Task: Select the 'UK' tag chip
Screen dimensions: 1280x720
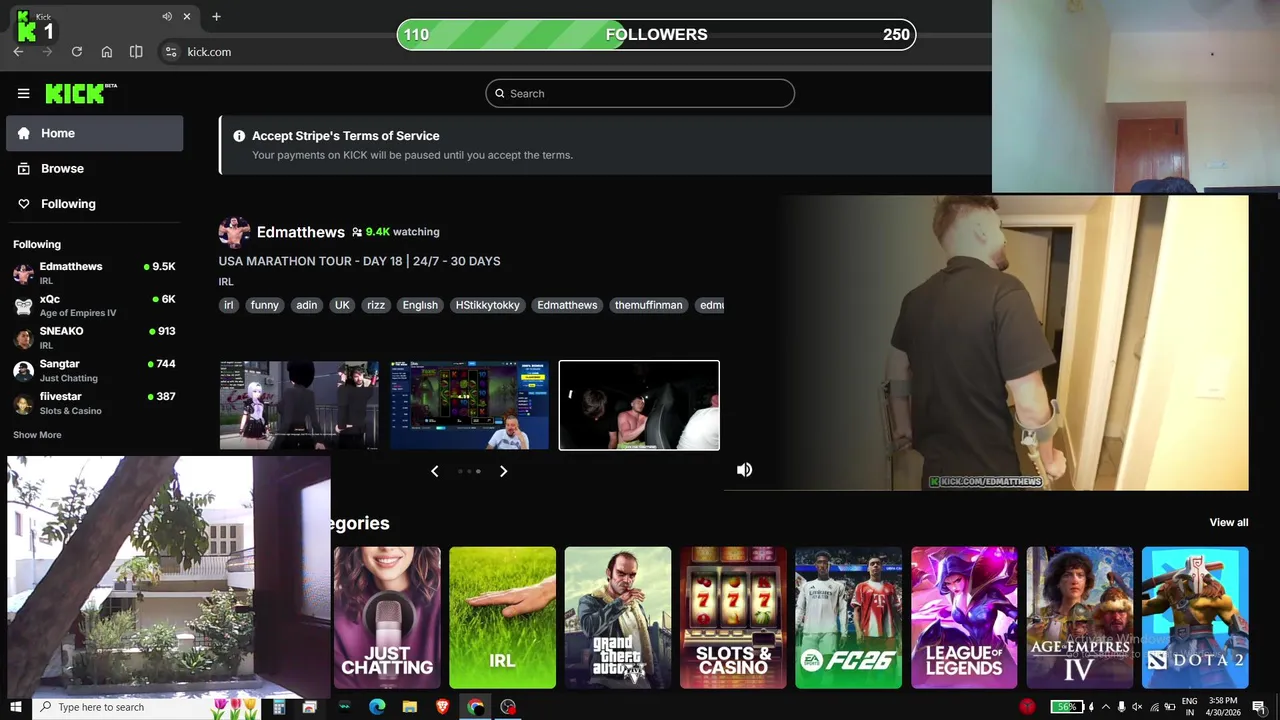Action: click(342, 305)
